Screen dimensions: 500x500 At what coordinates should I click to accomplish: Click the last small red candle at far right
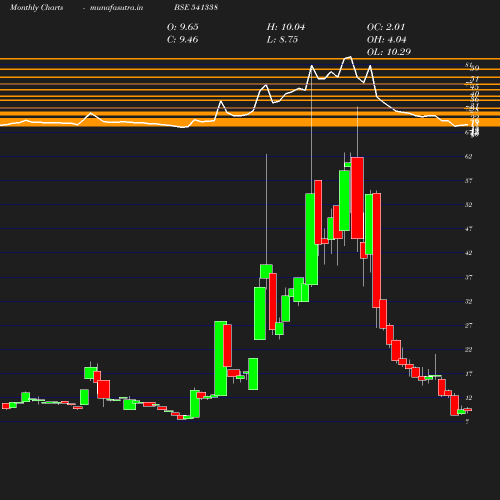[468, 410]
